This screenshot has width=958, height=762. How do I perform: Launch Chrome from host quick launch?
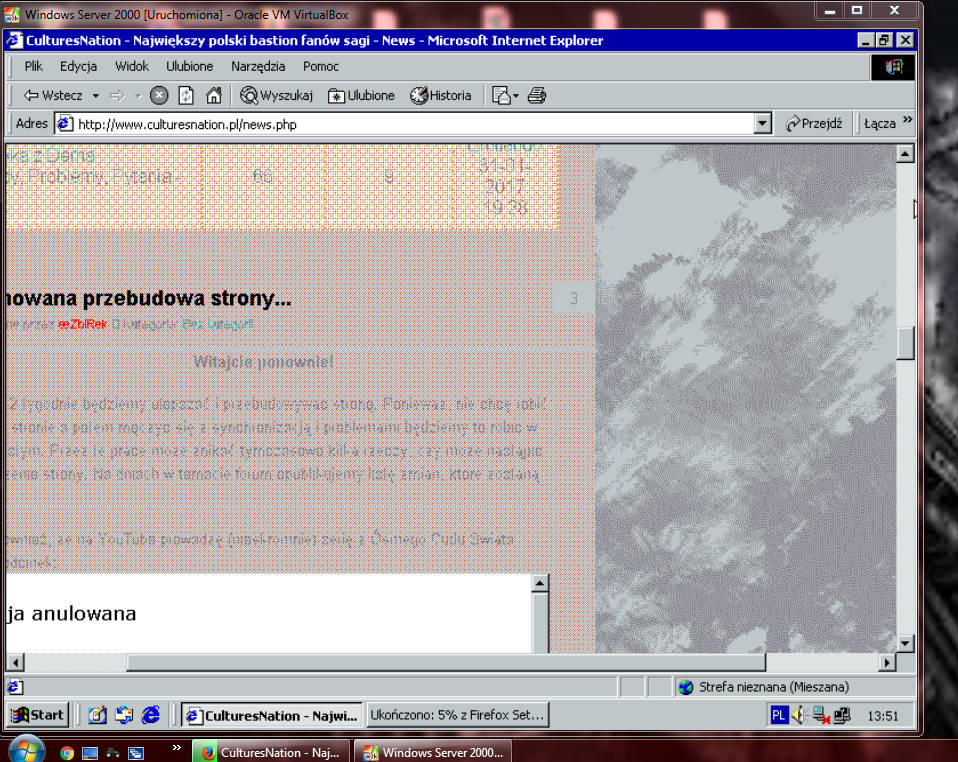point(67,753)
